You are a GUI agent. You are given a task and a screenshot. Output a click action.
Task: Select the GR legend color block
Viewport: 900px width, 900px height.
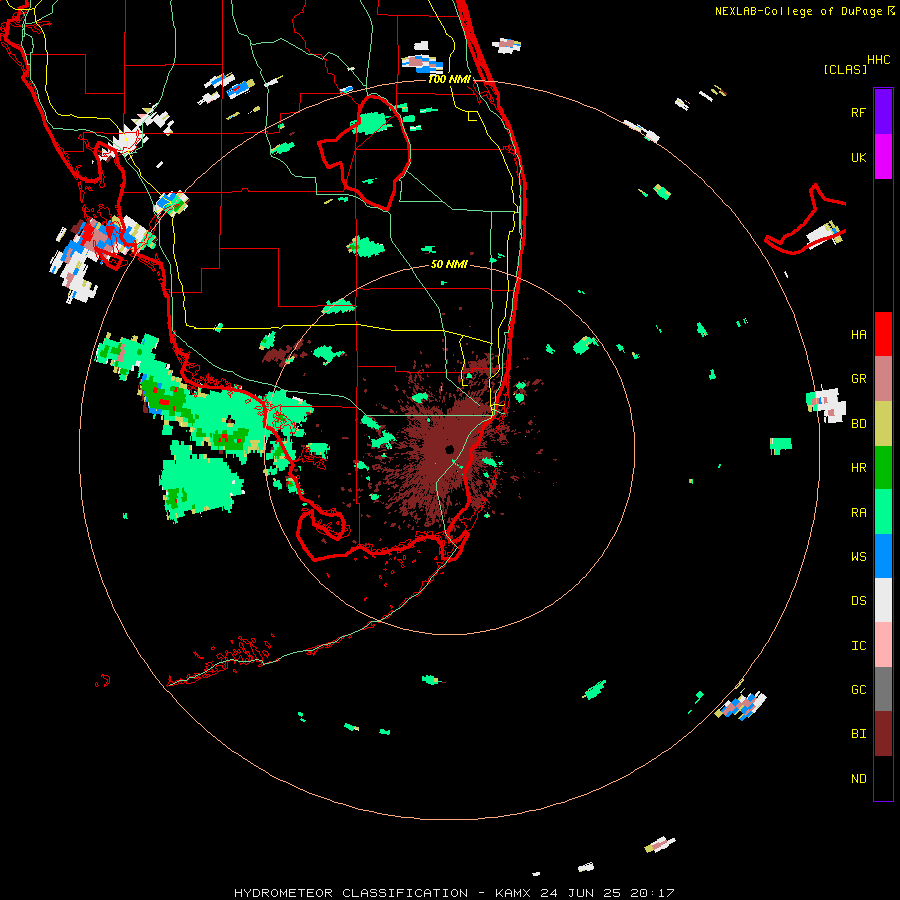click(883, 379)
